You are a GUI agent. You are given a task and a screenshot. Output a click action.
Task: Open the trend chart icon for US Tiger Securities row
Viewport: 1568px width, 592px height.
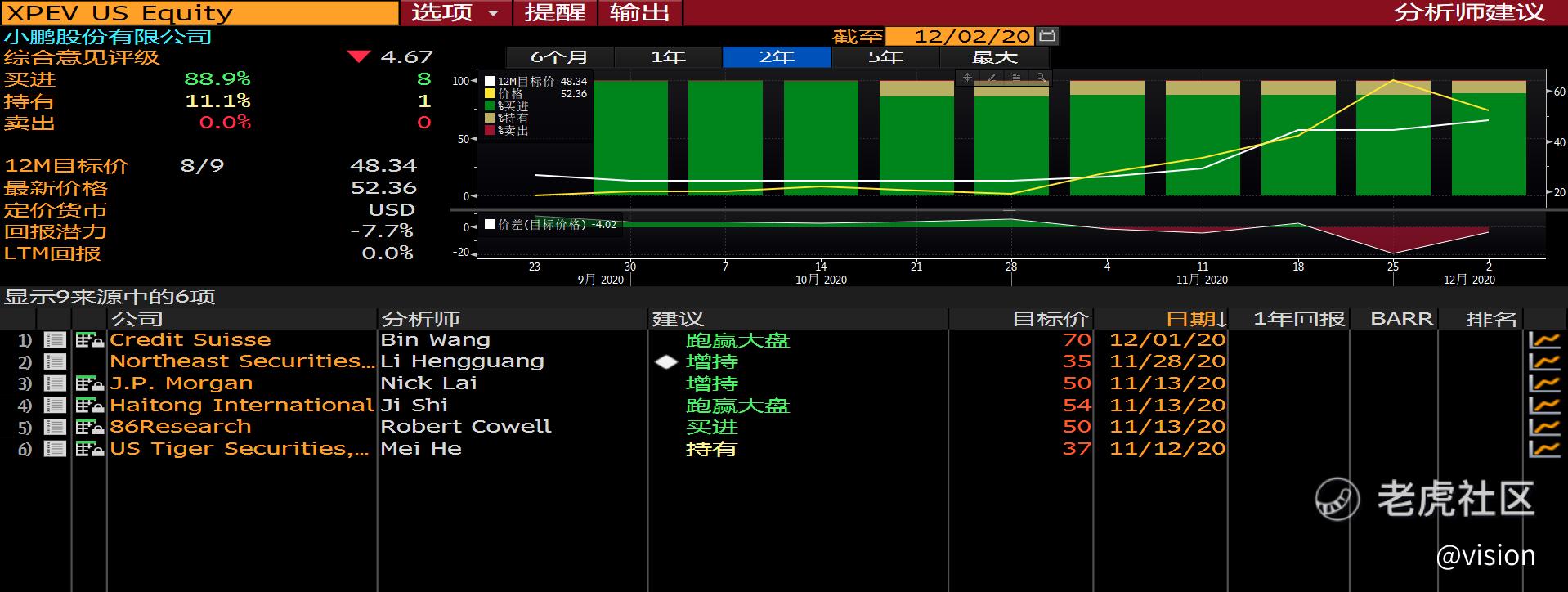[1544, 449]
